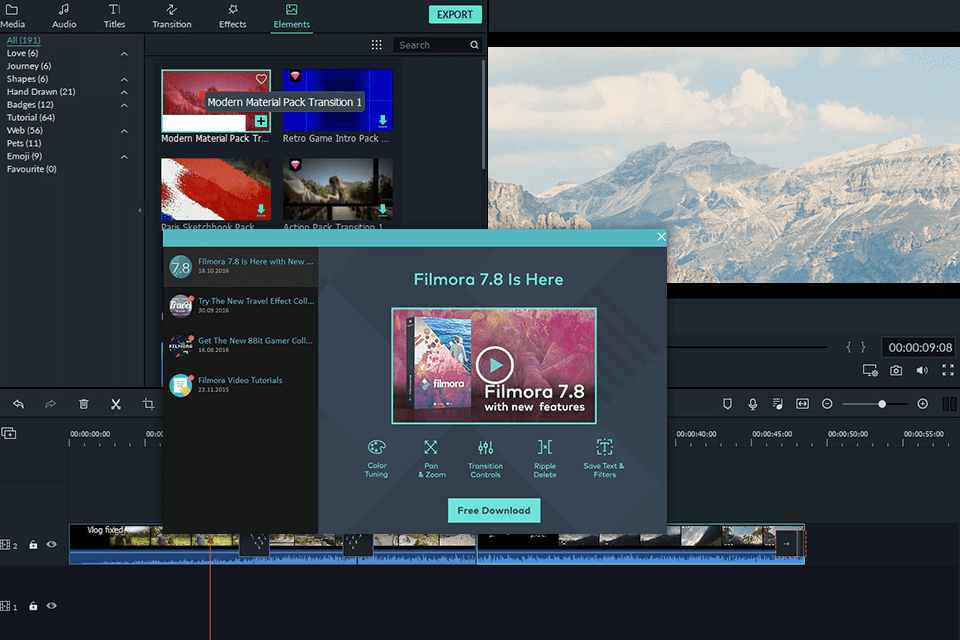Split clip with scissors icon
This screenshot has height=640, width=960.
116,404
